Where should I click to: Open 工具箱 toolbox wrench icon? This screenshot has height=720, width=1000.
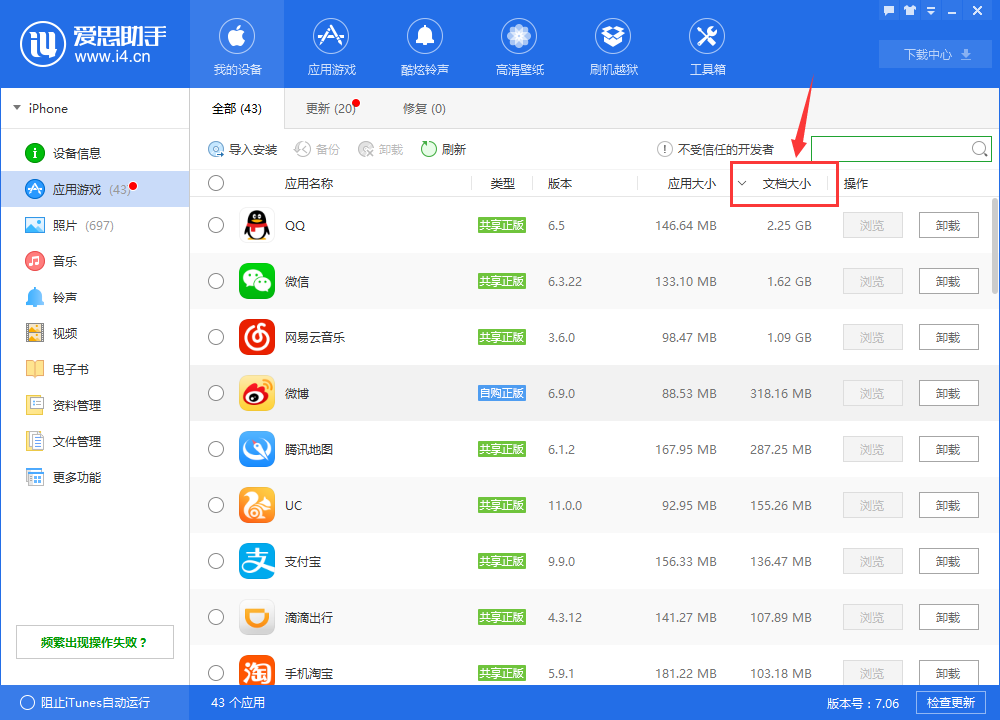(707, 38)
